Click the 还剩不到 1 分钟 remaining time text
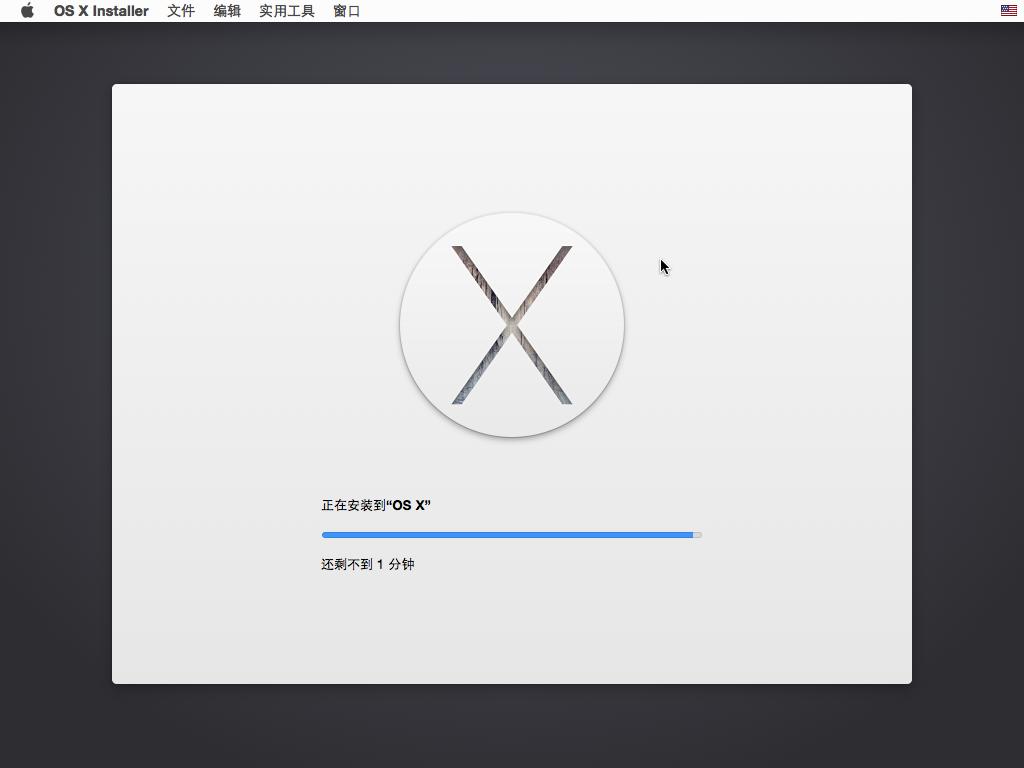Screen dimensions: 1024x768 tap(367, 564)
